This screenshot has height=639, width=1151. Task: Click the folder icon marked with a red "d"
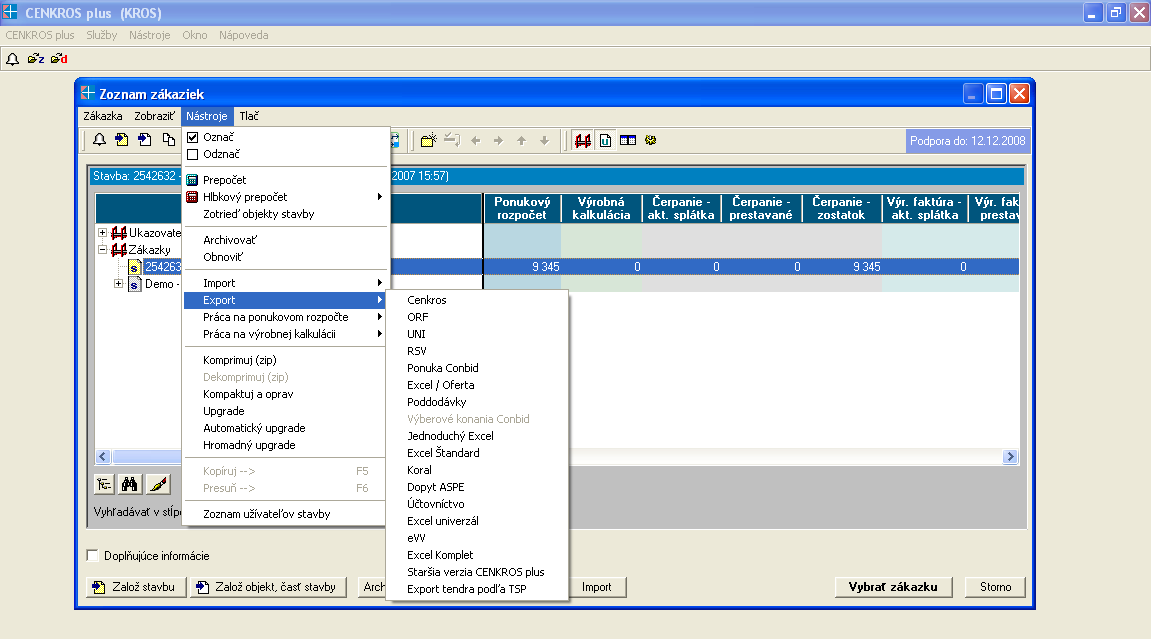click(x=59, y=59)
